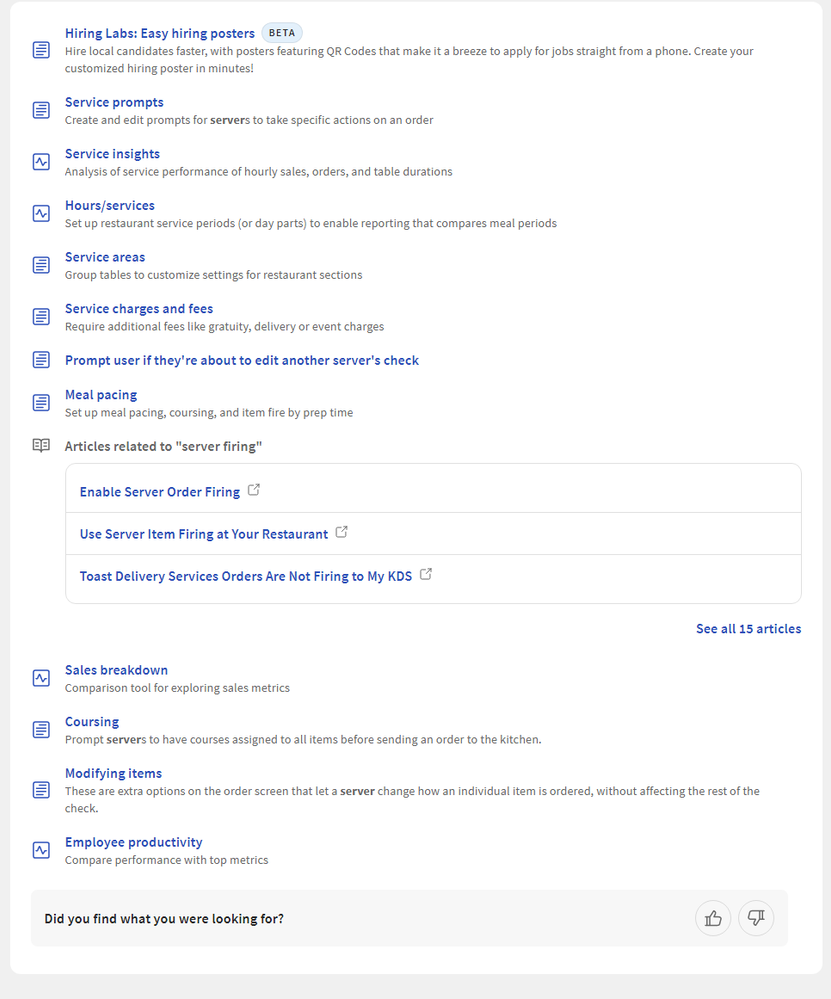The height and width of the screenshot is (999, 831).
Task: Click the document icon beside Meal pacing
Action: click(41, 403)
